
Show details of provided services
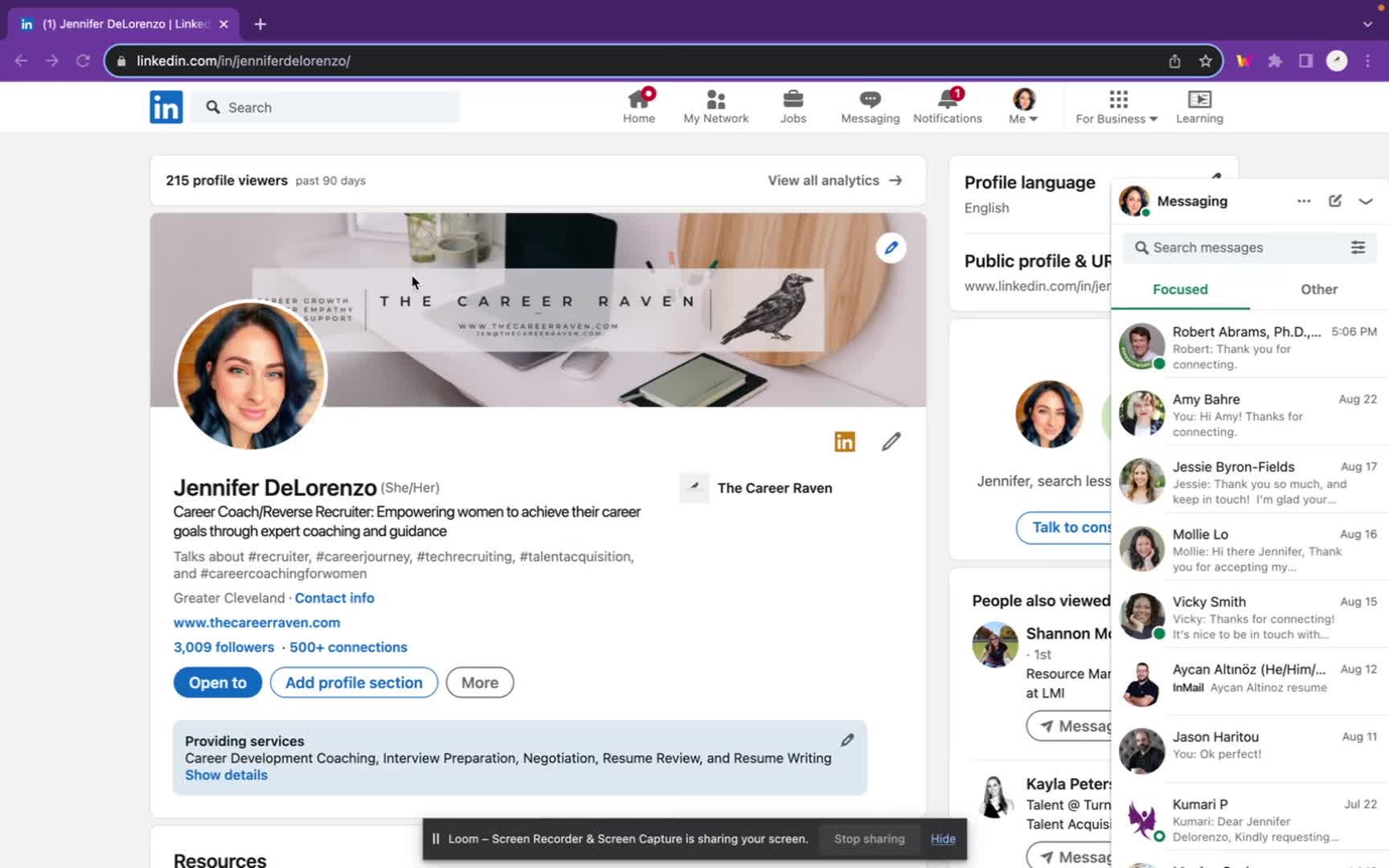click(226, 775)
